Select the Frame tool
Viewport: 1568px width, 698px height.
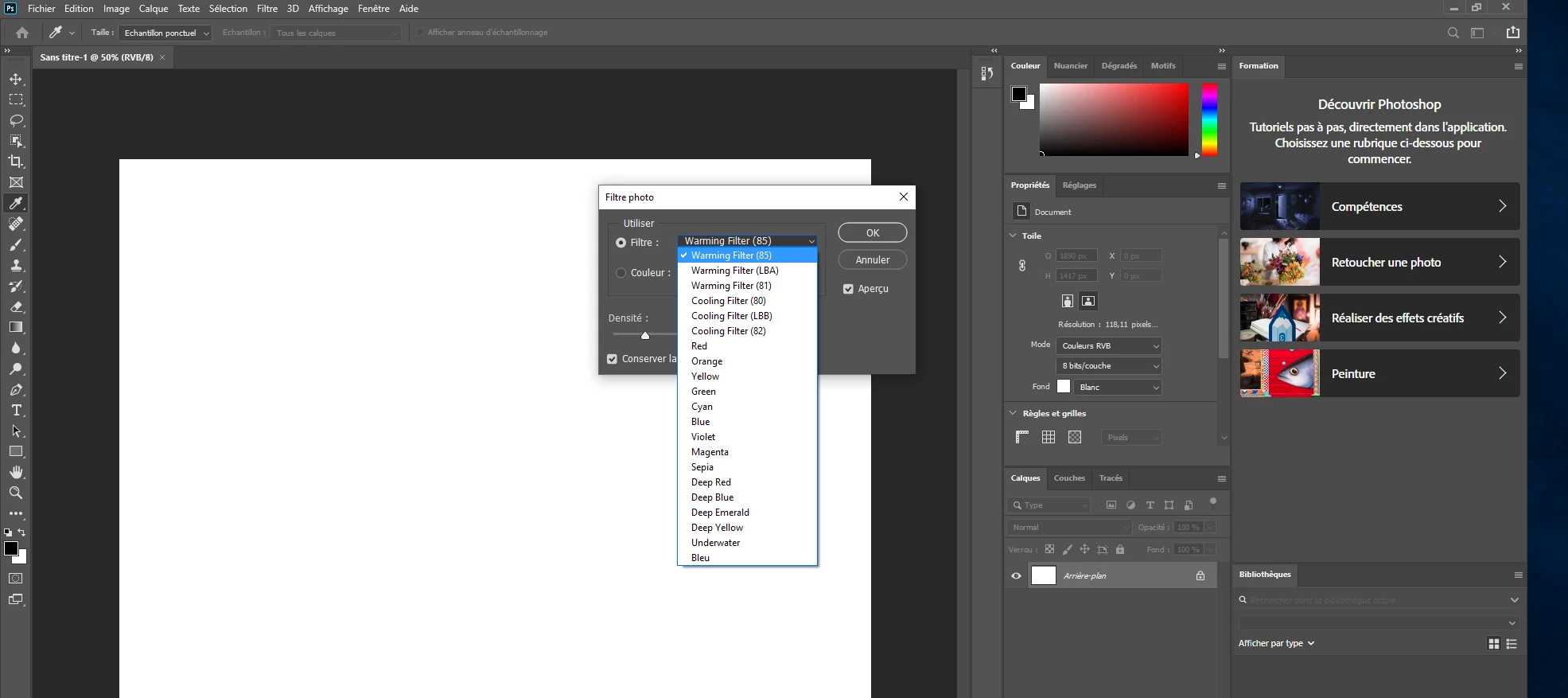pos(16,182)
